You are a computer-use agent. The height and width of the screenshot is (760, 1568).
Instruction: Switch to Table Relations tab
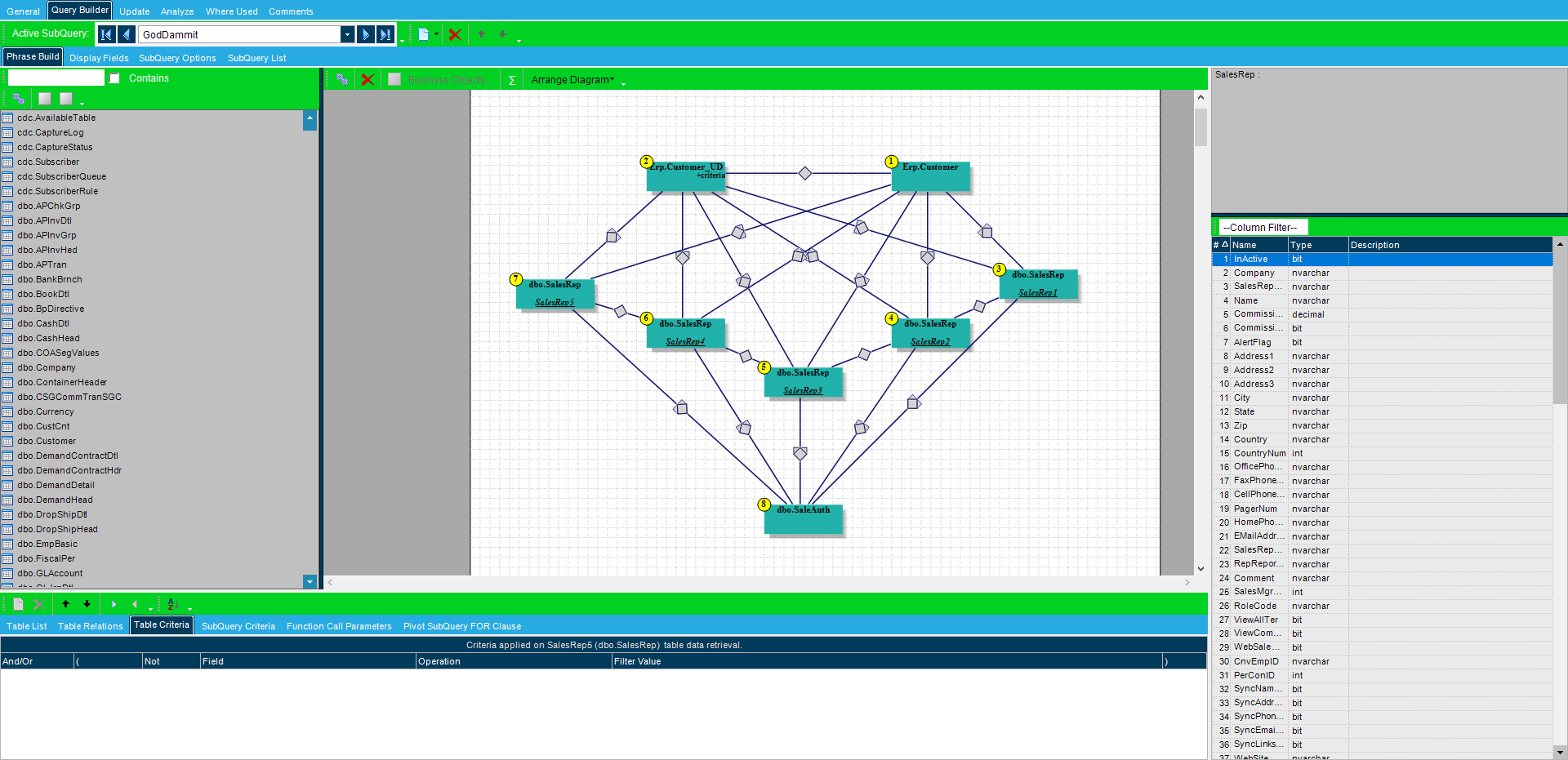point(91,626)
